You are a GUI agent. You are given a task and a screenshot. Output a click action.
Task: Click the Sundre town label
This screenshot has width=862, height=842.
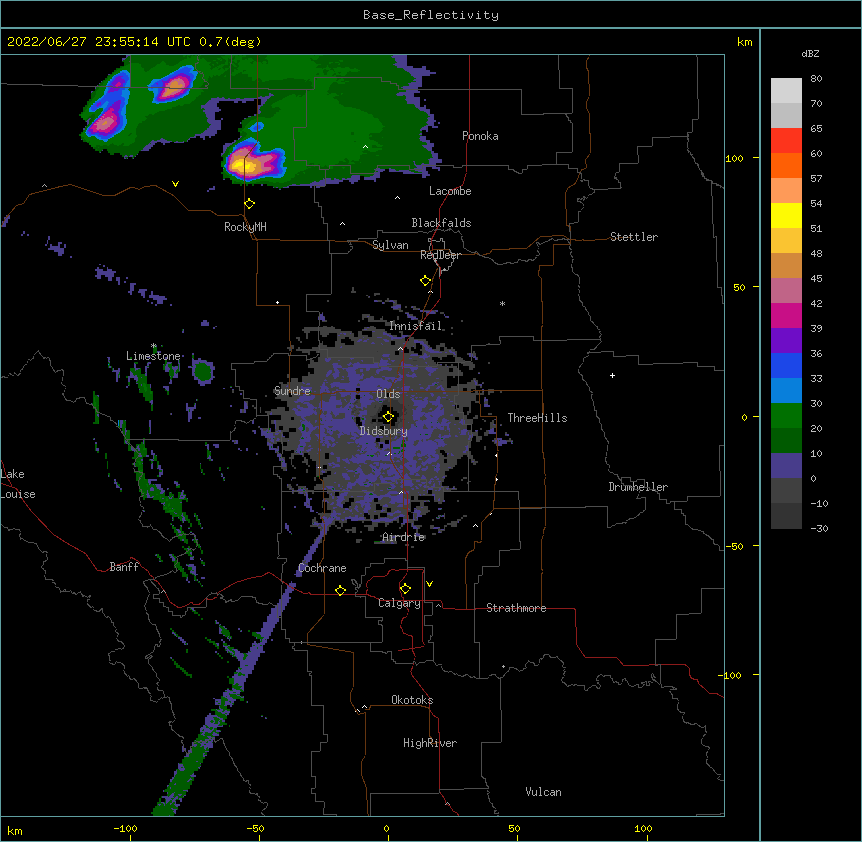tap(292, 391)
